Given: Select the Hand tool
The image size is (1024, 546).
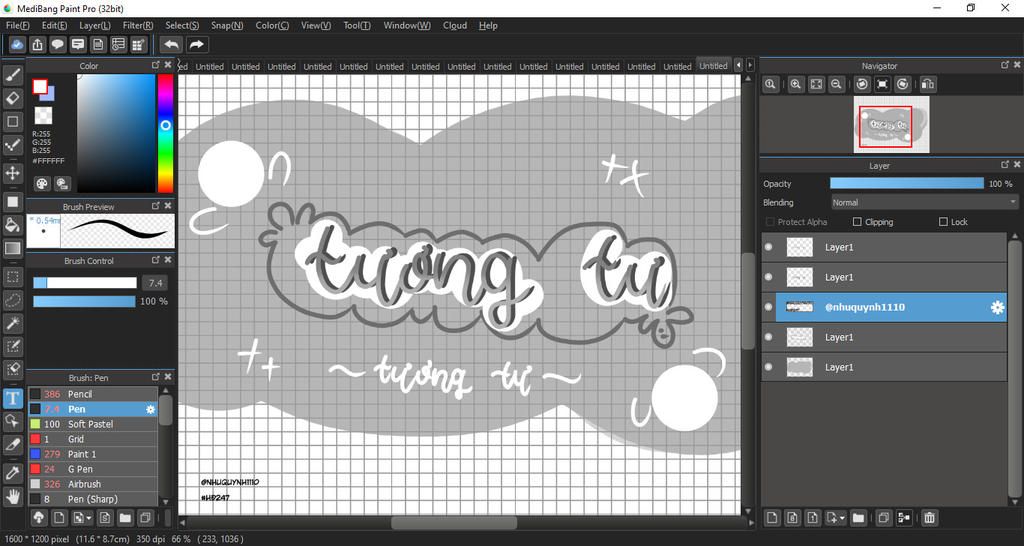Looking at the screenshot, I should 12,496.
